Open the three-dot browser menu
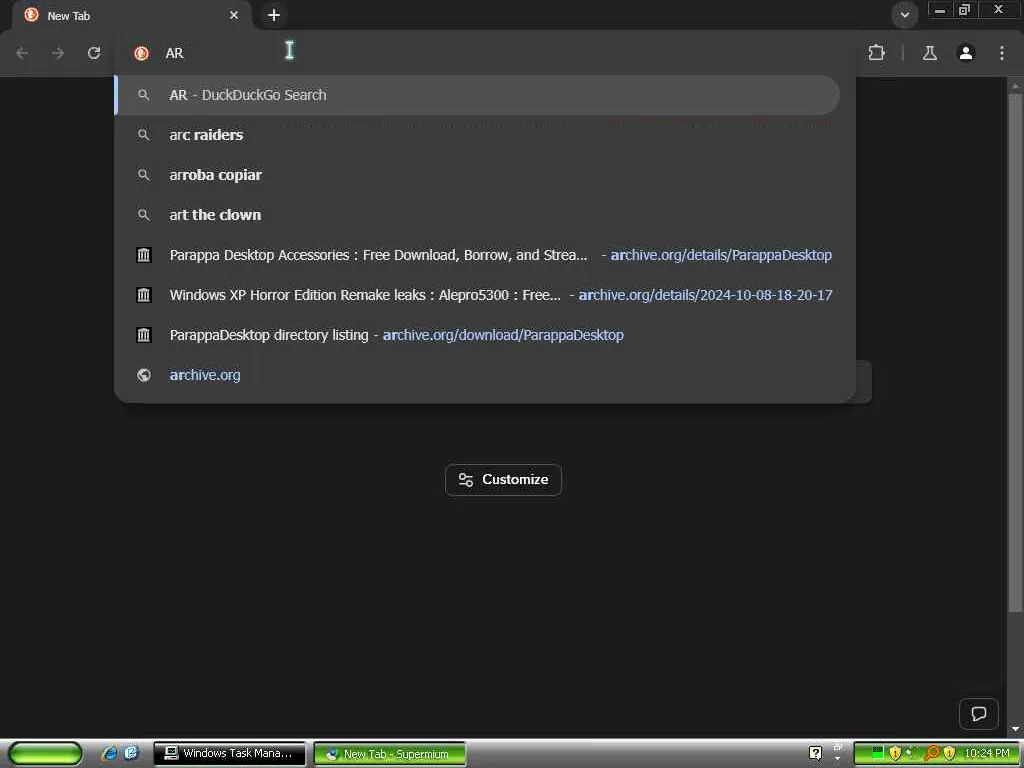This screenshot has width=1024, height=768. click(1002, 53)
